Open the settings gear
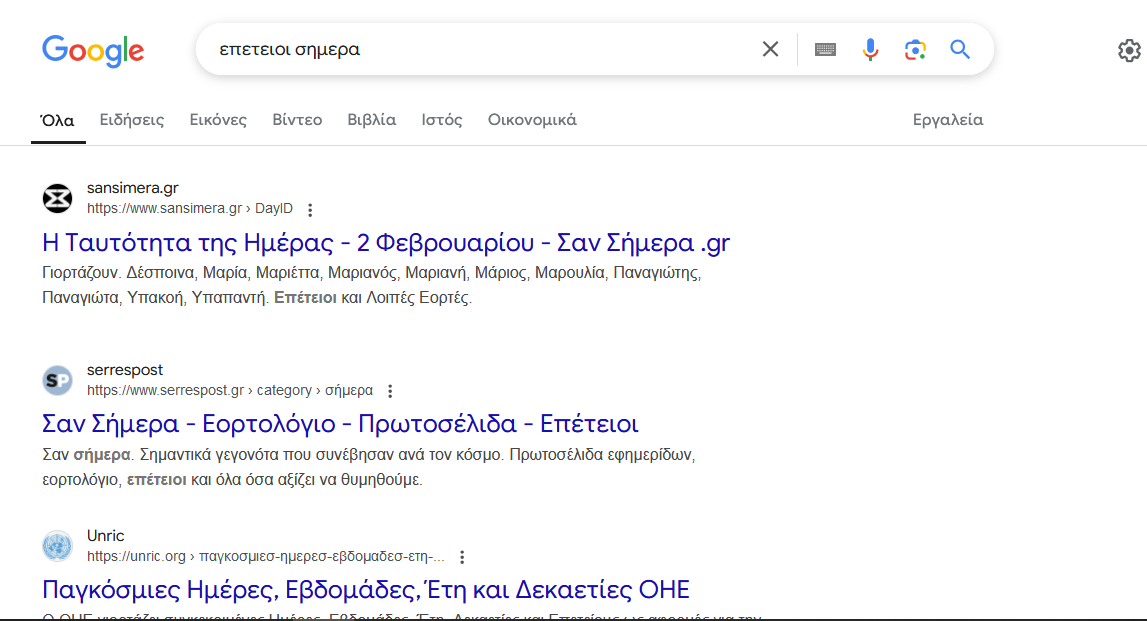 coord(1129,50)
